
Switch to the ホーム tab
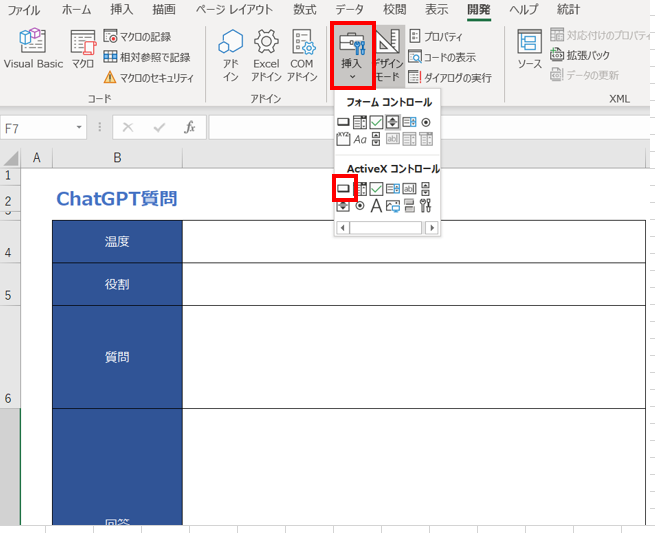(x=76, y=10)
